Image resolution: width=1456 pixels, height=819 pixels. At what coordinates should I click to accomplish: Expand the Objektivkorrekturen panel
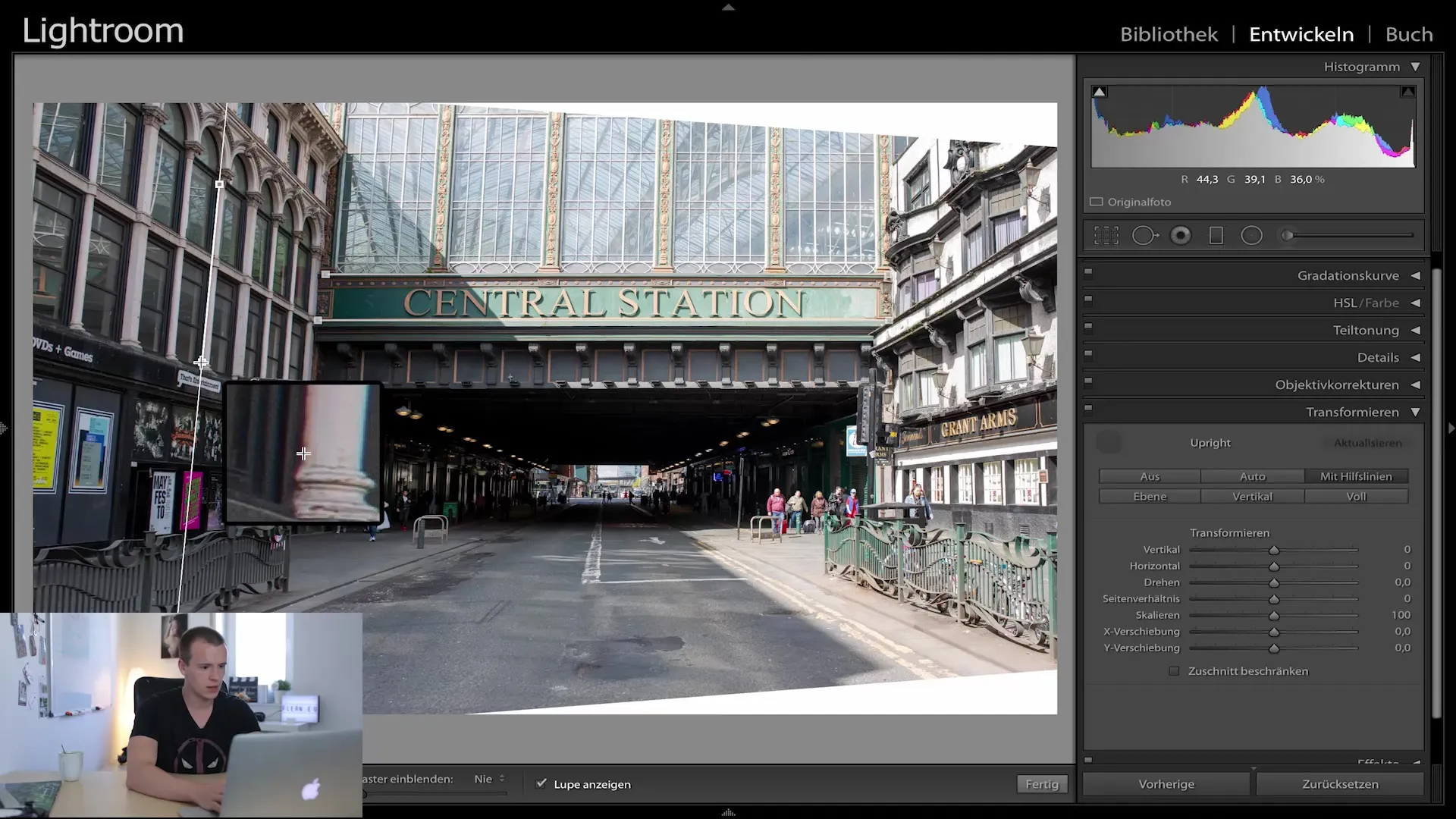[1415, 384]
